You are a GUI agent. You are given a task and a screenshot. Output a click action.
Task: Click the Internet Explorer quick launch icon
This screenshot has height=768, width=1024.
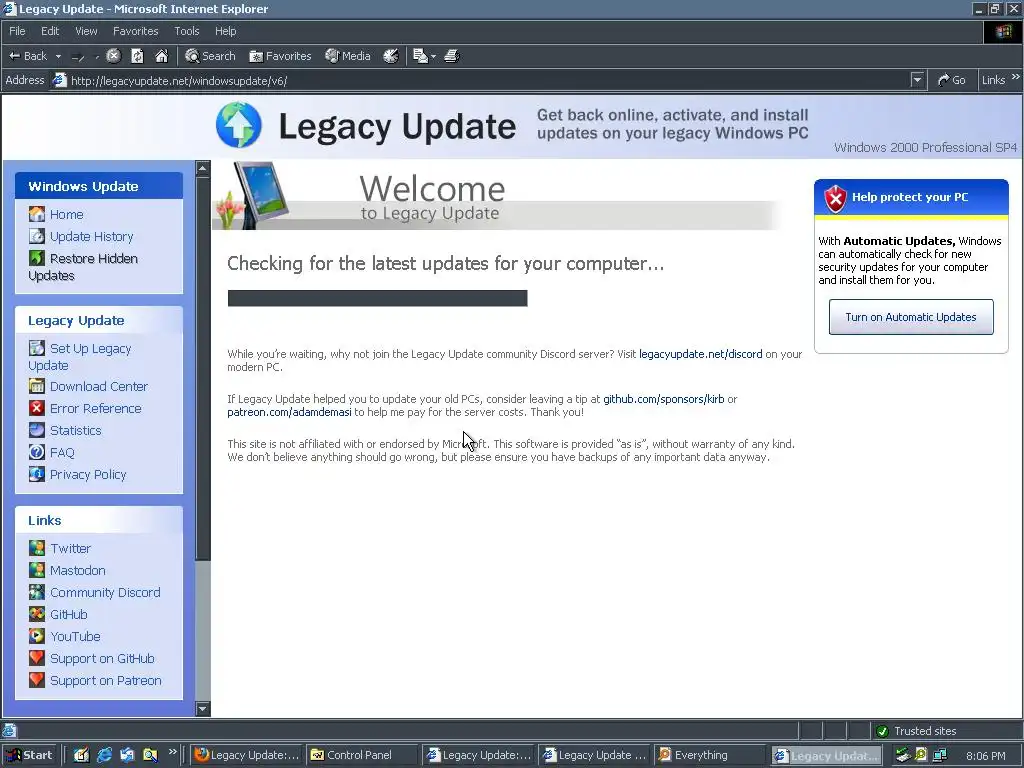point(104,755)
